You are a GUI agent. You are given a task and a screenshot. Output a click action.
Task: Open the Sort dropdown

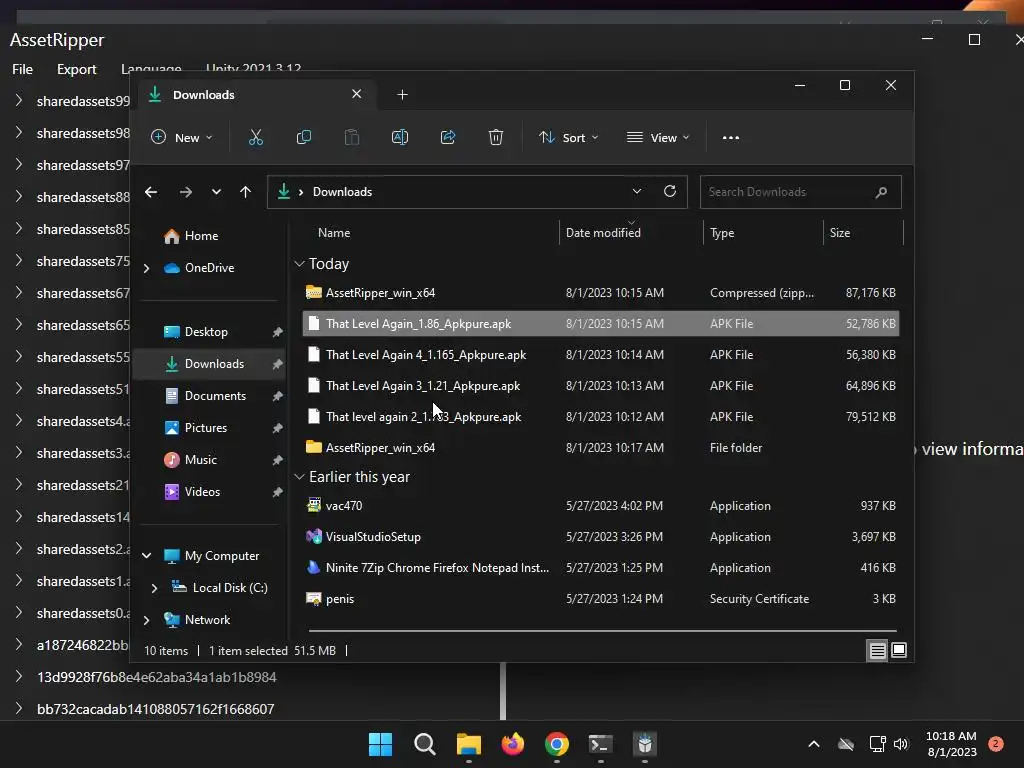pos(568,137)
